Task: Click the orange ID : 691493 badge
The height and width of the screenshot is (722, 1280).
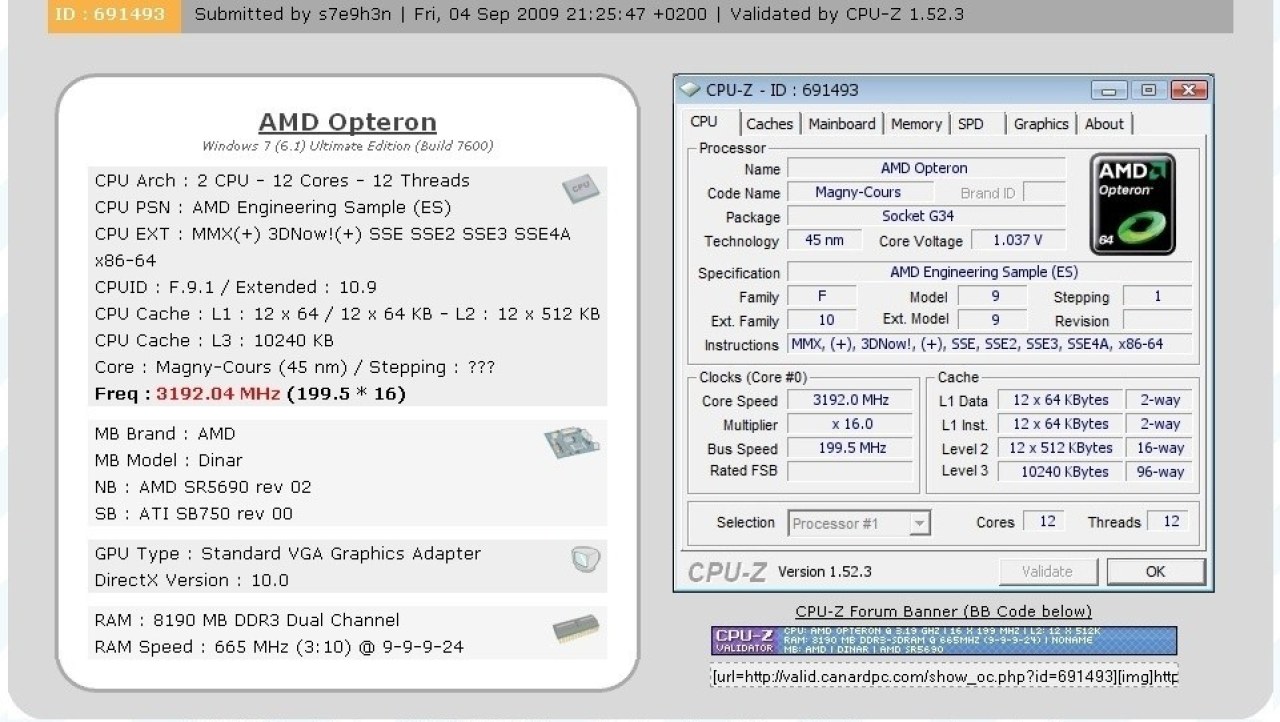Action: pyautogui.click(x=115, y=14)
